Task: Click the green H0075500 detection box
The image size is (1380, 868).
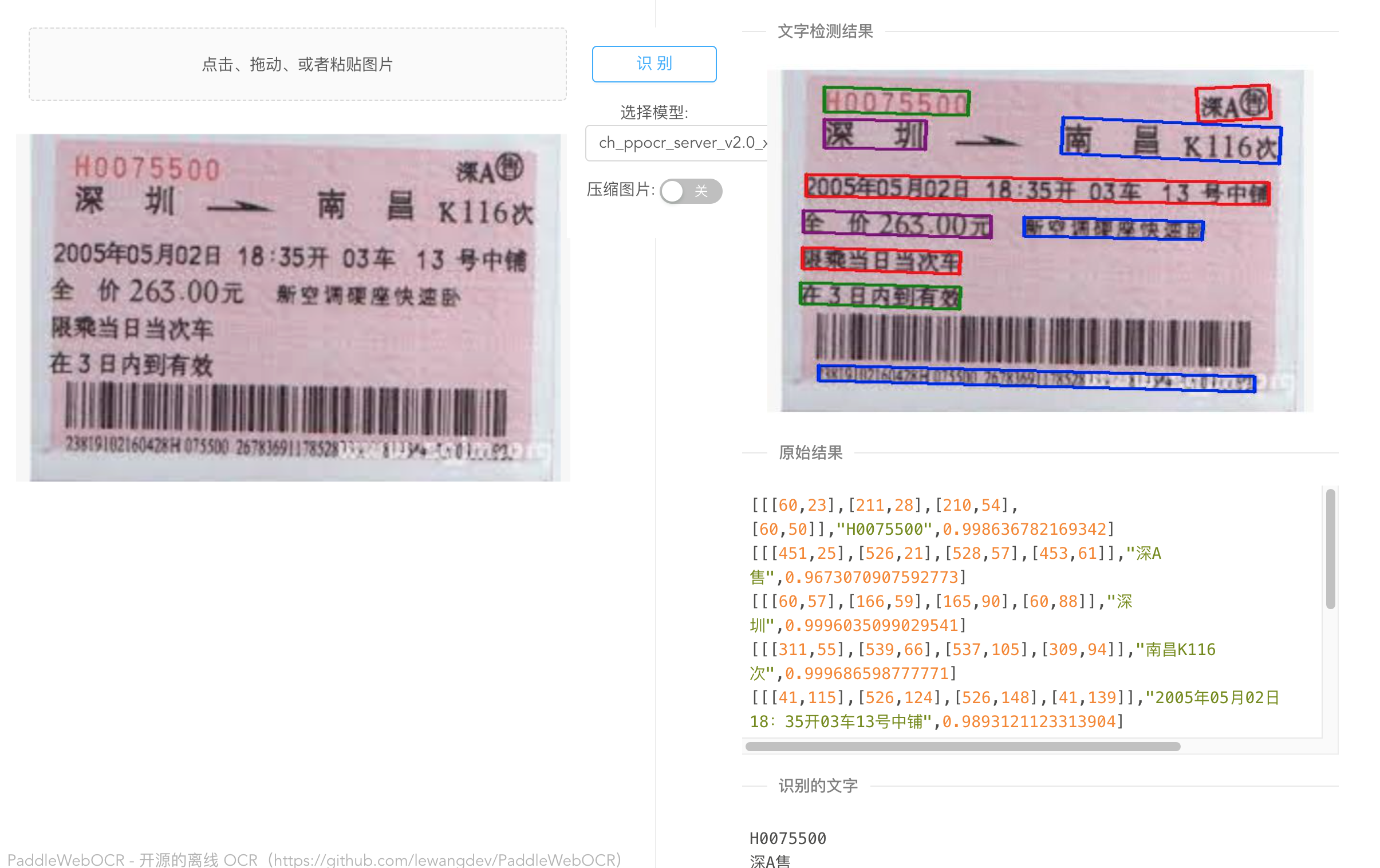Action: 896,102
